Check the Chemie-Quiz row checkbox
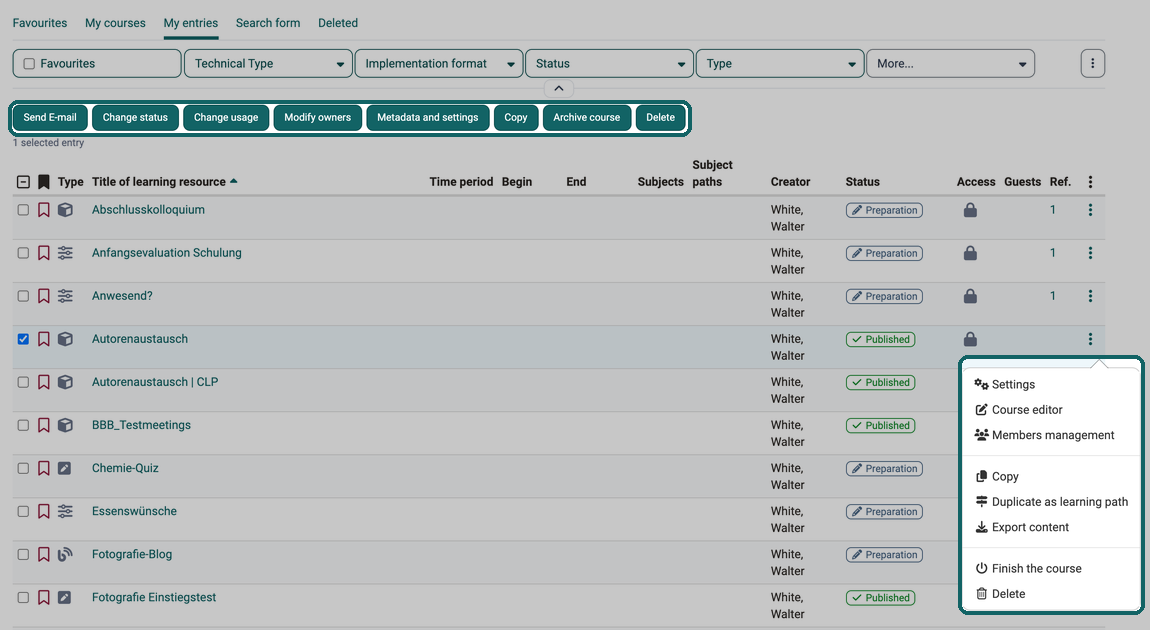Viewport: 1150px width, 630px height. (23, 468)
